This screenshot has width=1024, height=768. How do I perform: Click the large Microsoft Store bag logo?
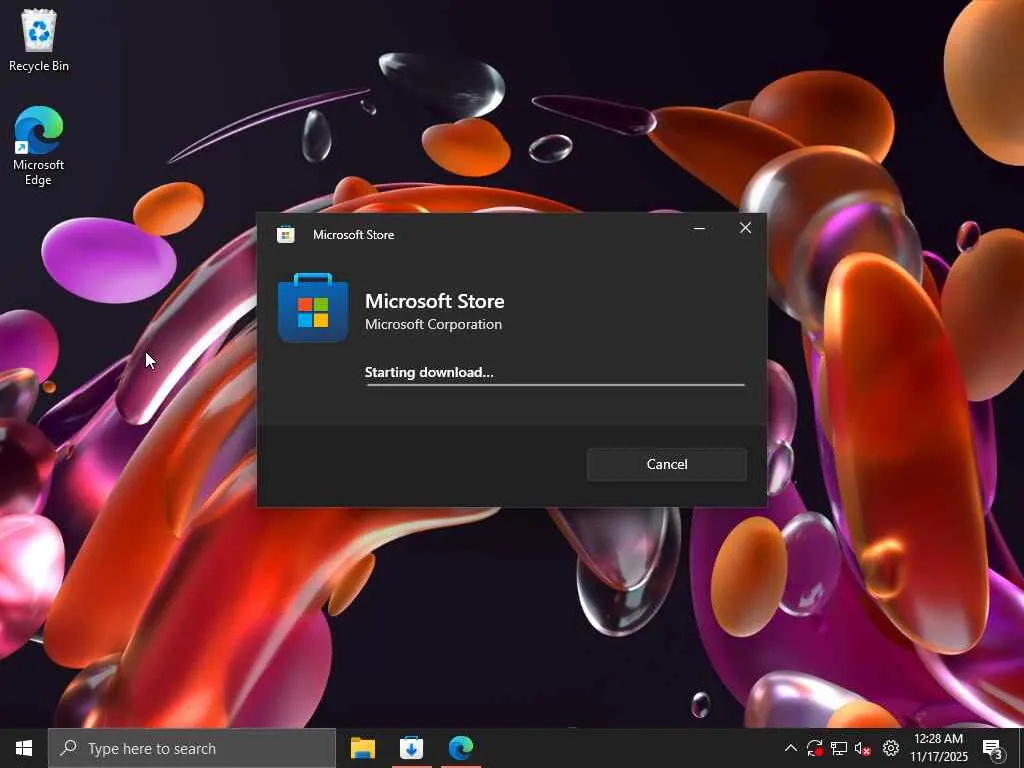pyautogui.click(x=313, y=308)
